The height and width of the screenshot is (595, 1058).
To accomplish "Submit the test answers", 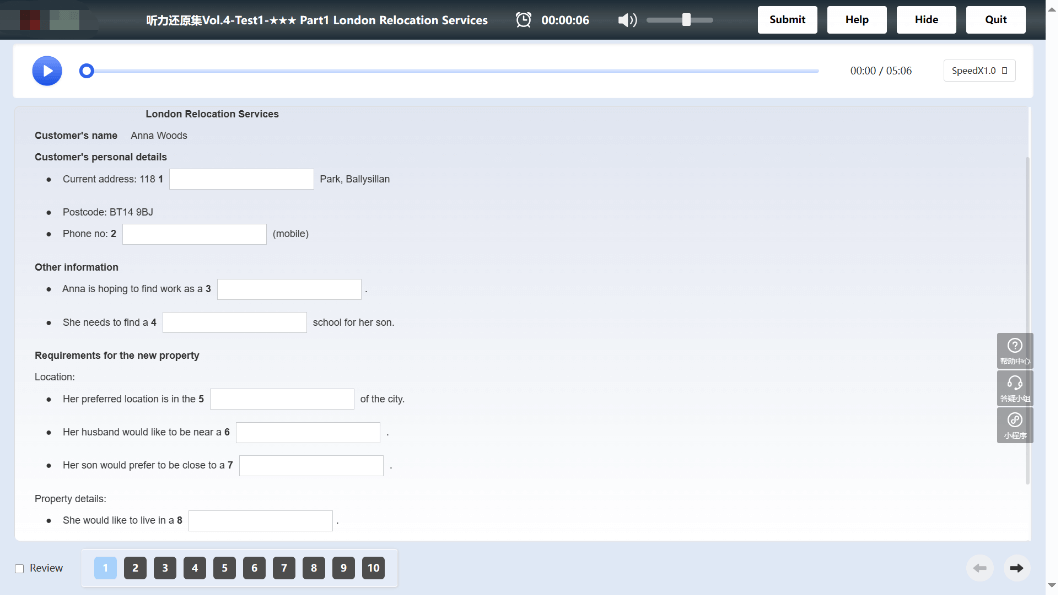I will [x=787, y=20].
